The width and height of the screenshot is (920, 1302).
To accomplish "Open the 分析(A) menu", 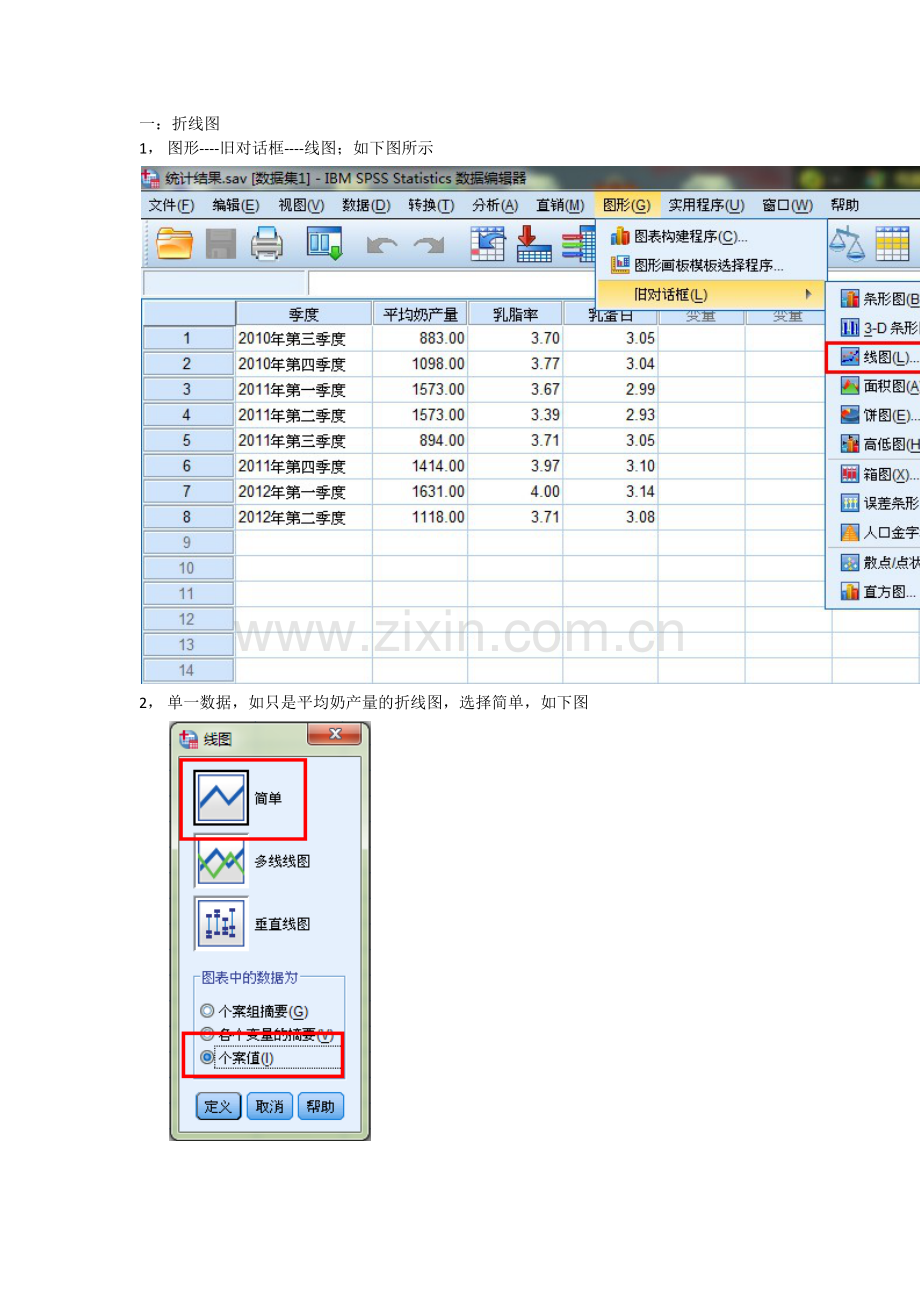I will [495, 205].
